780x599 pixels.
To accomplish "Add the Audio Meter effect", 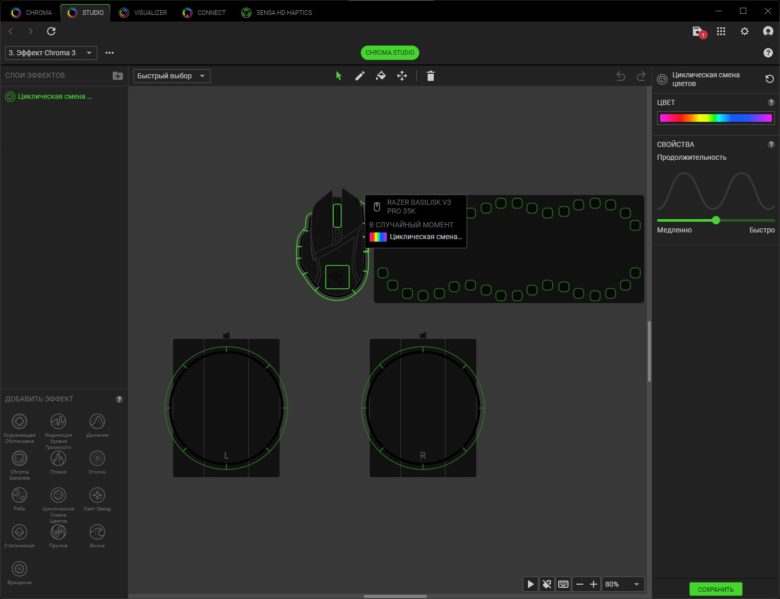I will pos(58,421).
